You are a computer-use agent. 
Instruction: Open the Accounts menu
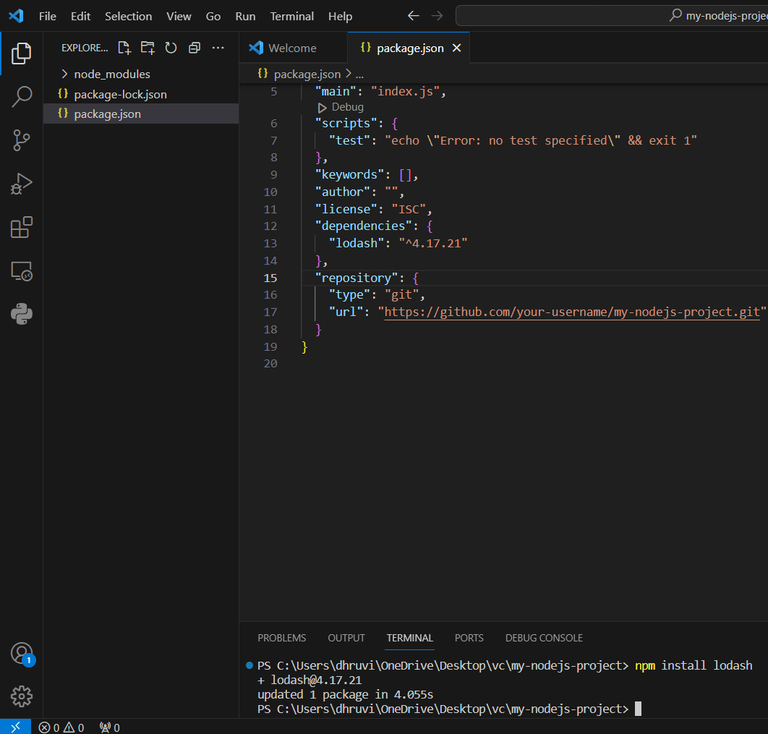[x=21, y=654]
